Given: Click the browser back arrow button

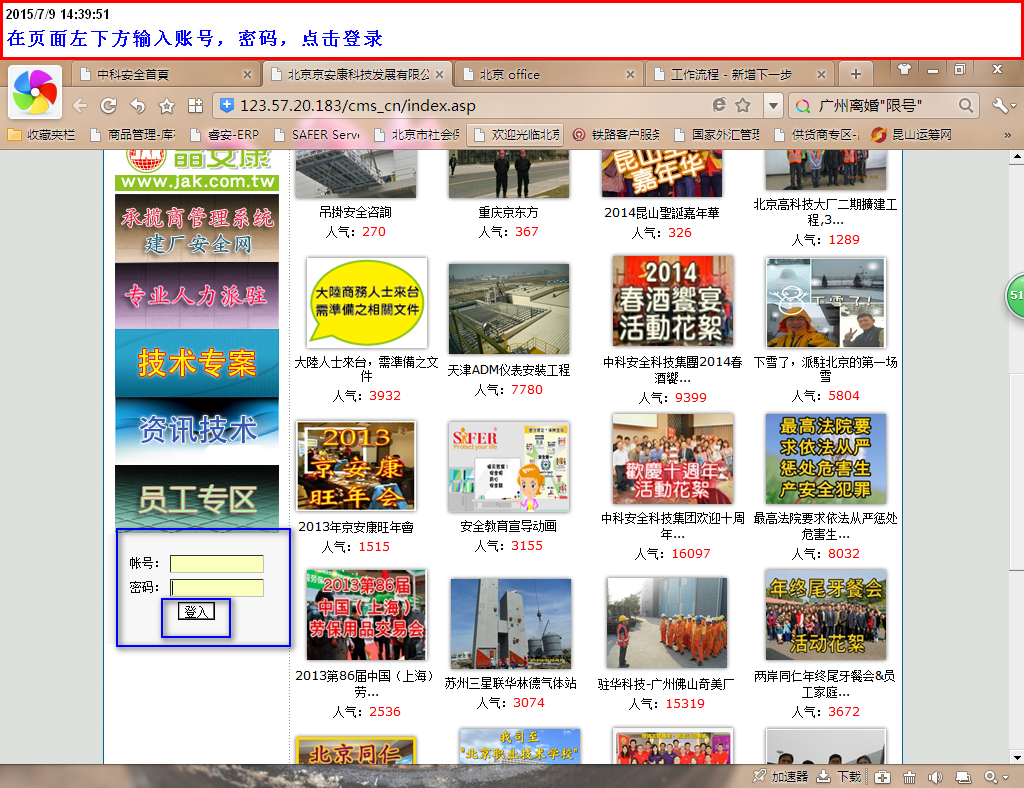Looking at the screenshot, I should click(80, 105).
